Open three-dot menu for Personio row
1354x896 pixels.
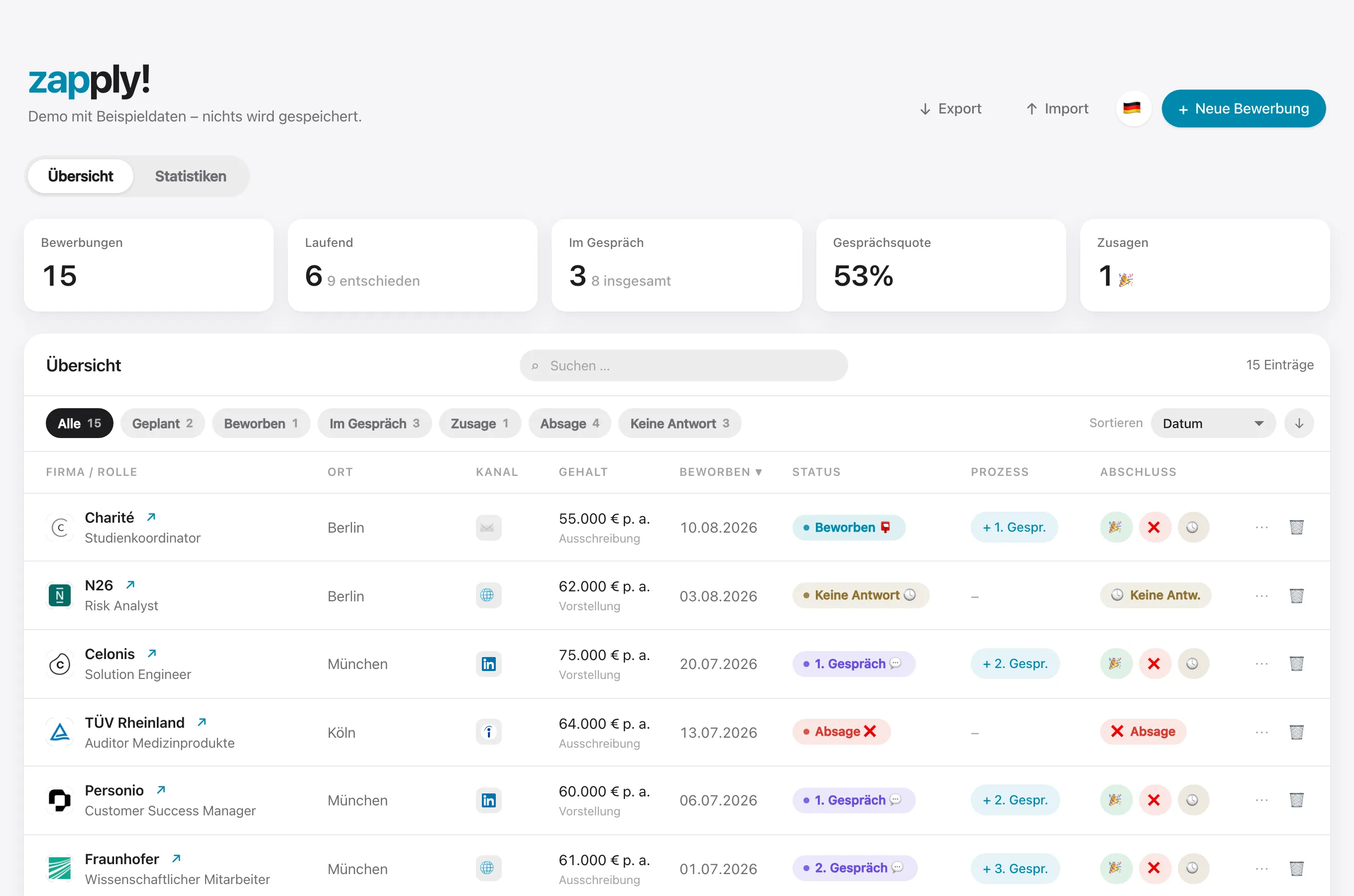[x=1261, y=800]
